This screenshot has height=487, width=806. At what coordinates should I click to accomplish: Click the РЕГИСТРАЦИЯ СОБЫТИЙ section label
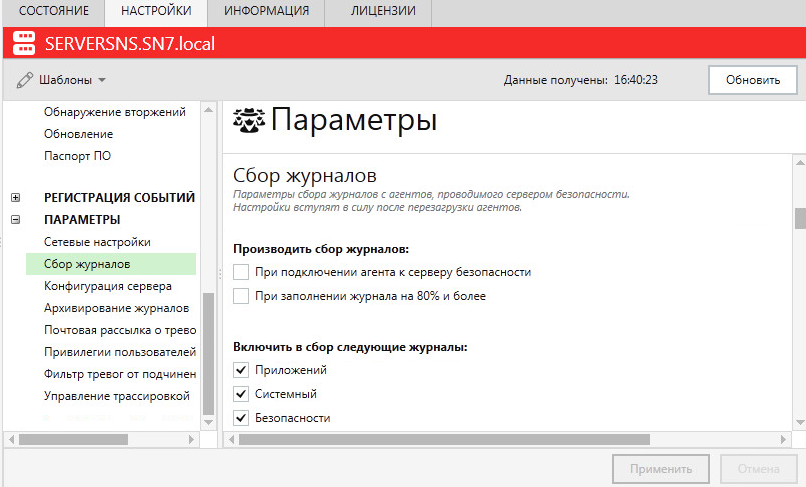pyautogui.click(x=119, y=197)
